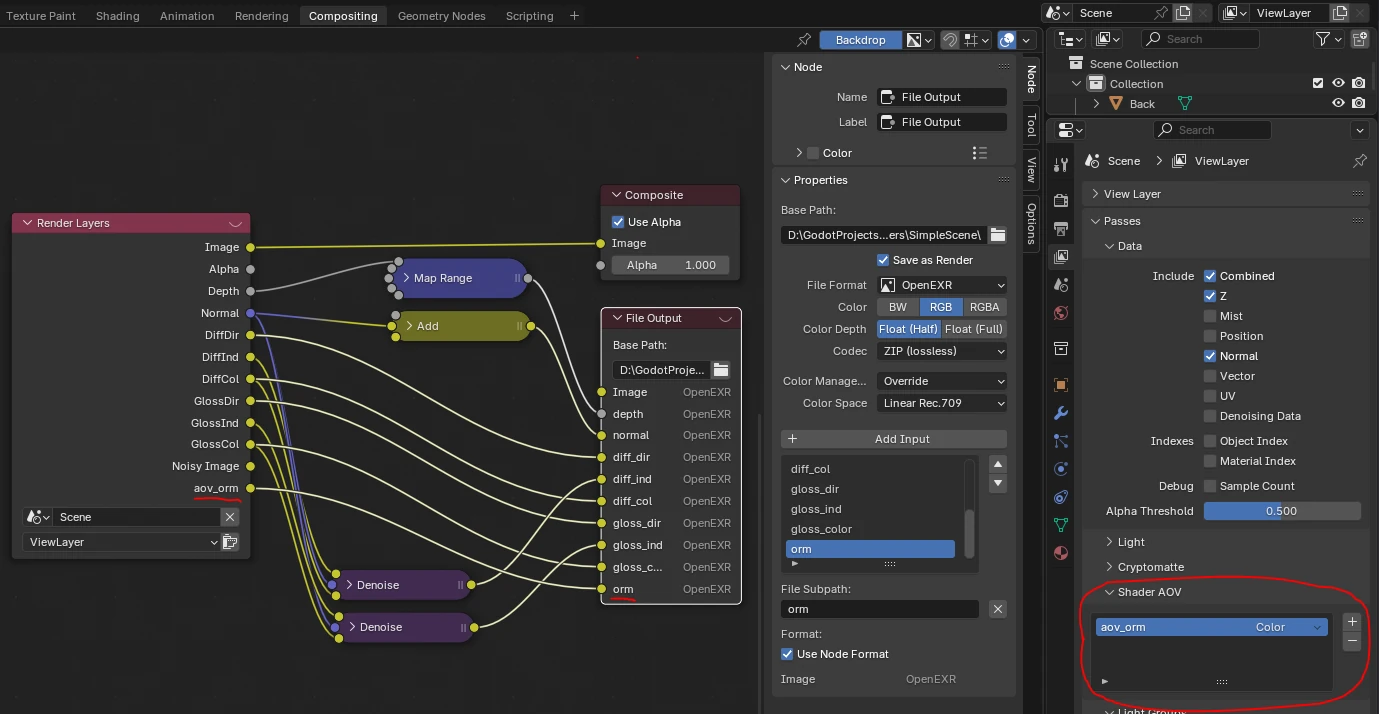Click the snapping magnet icon in header
1379x714 pixels.
(949, 39)
